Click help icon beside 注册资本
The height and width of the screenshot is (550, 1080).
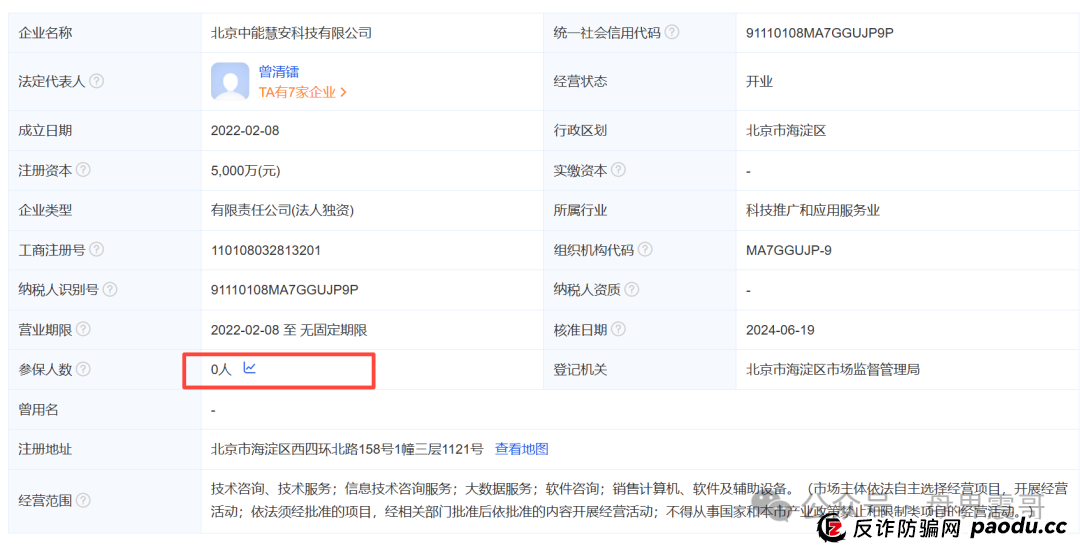click(x=83, y=170)
